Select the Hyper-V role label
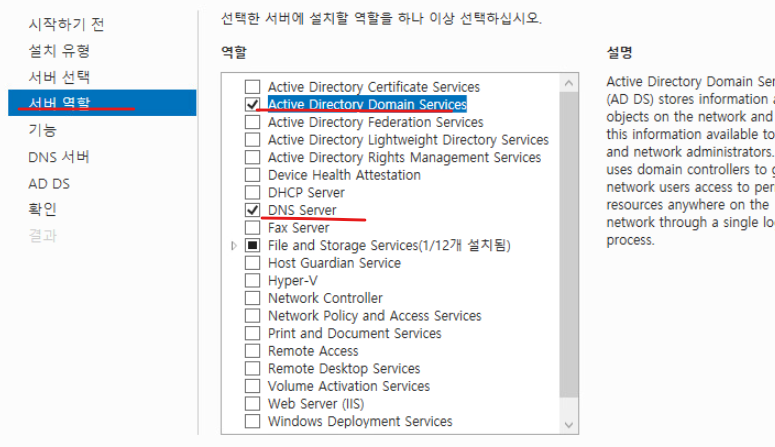This screenshot has width=775, height=447. click(293, 280)
